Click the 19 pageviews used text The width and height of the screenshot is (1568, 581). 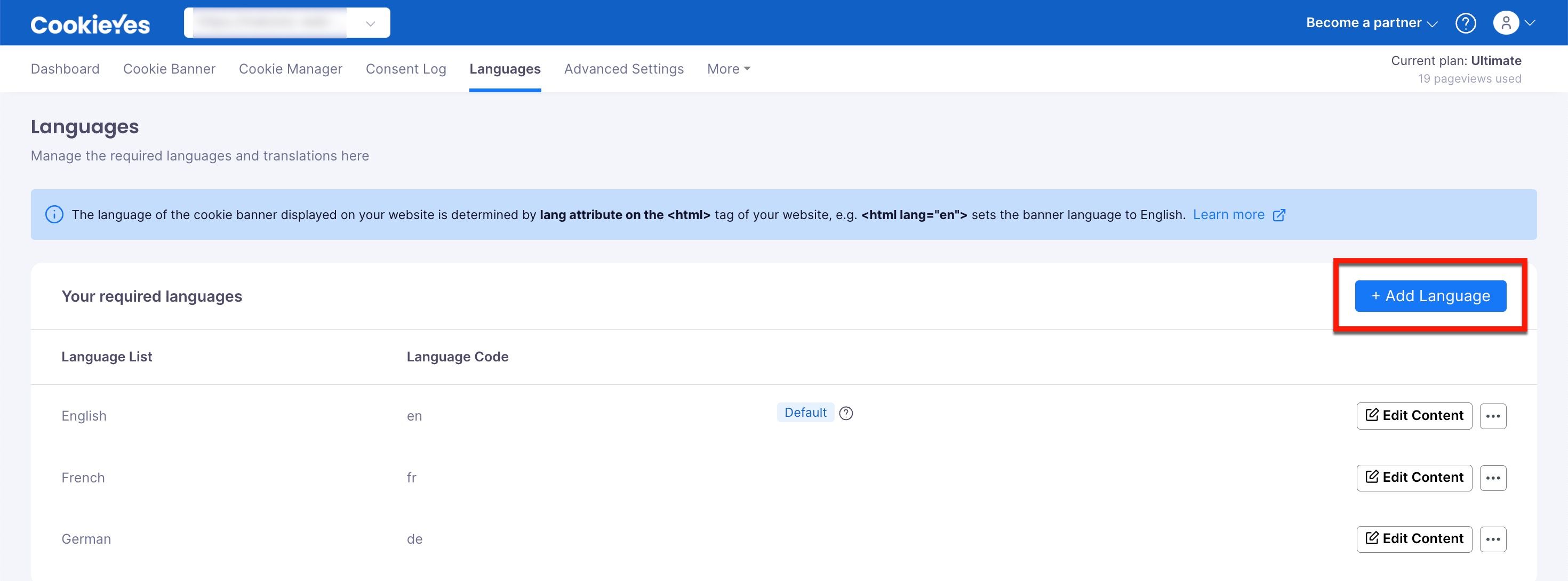pos(1469,79)
